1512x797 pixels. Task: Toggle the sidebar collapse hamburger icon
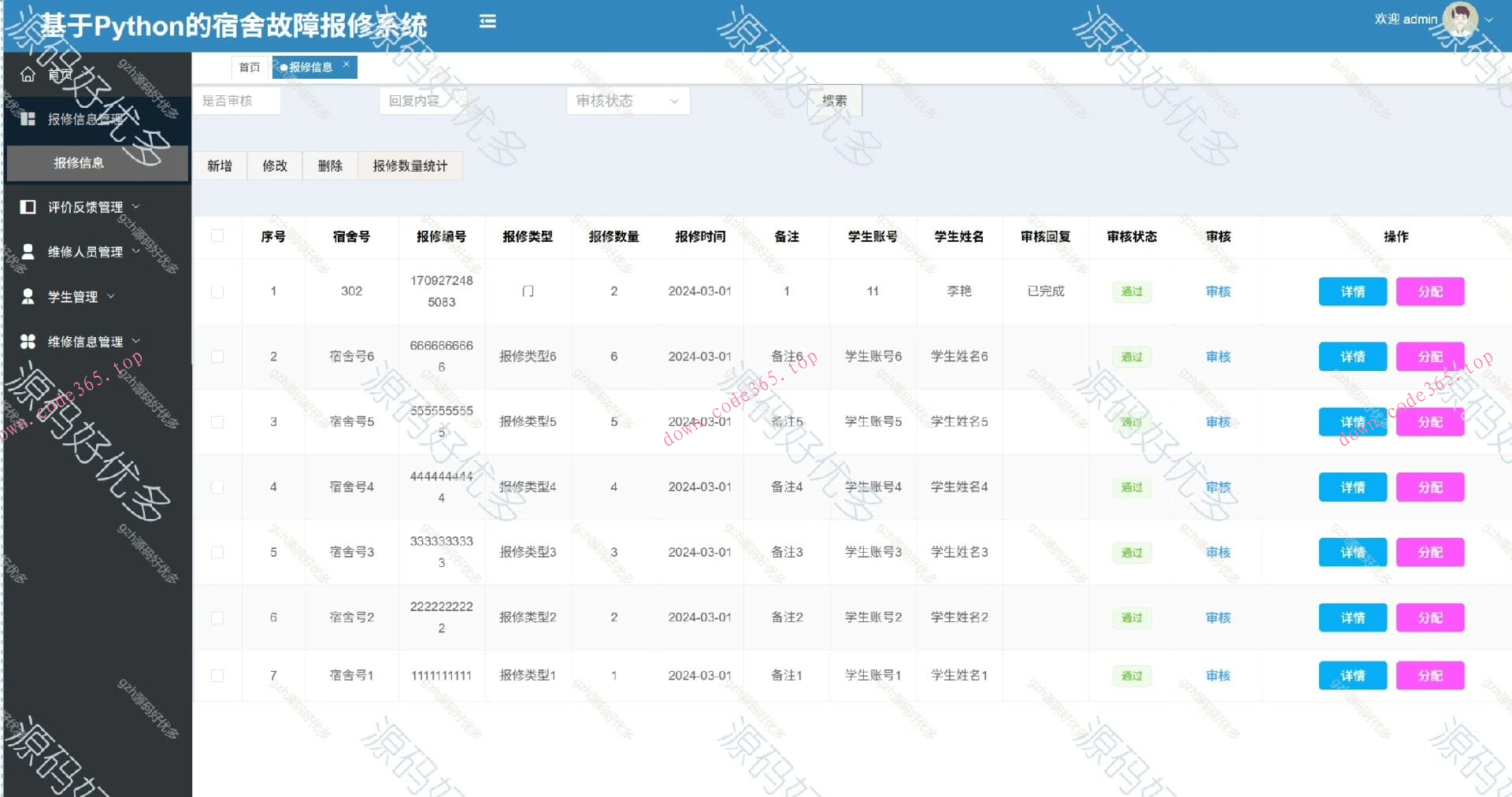[488, 22]
